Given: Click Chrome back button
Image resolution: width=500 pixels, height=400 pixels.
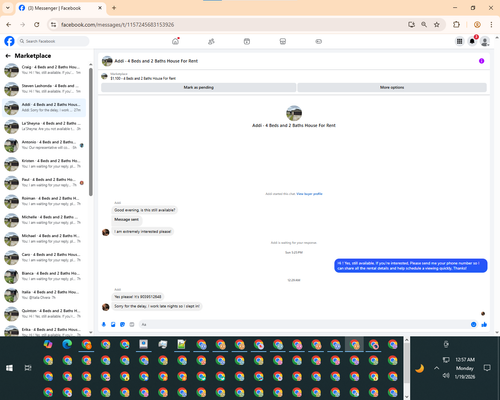Looking at the screenshot, I should point(9,25).
